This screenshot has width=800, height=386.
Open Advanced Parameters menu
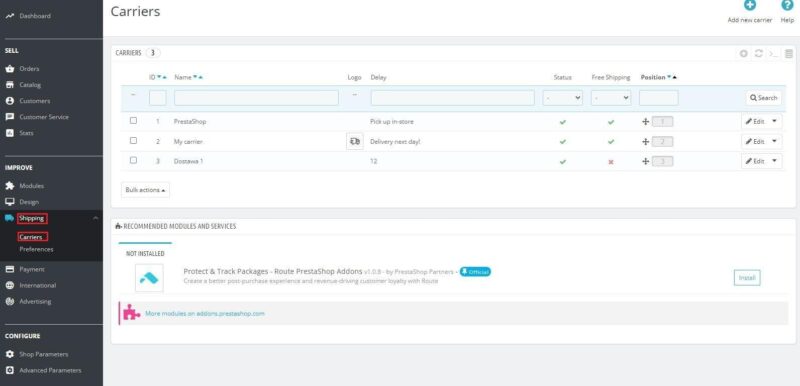(50, 370)
